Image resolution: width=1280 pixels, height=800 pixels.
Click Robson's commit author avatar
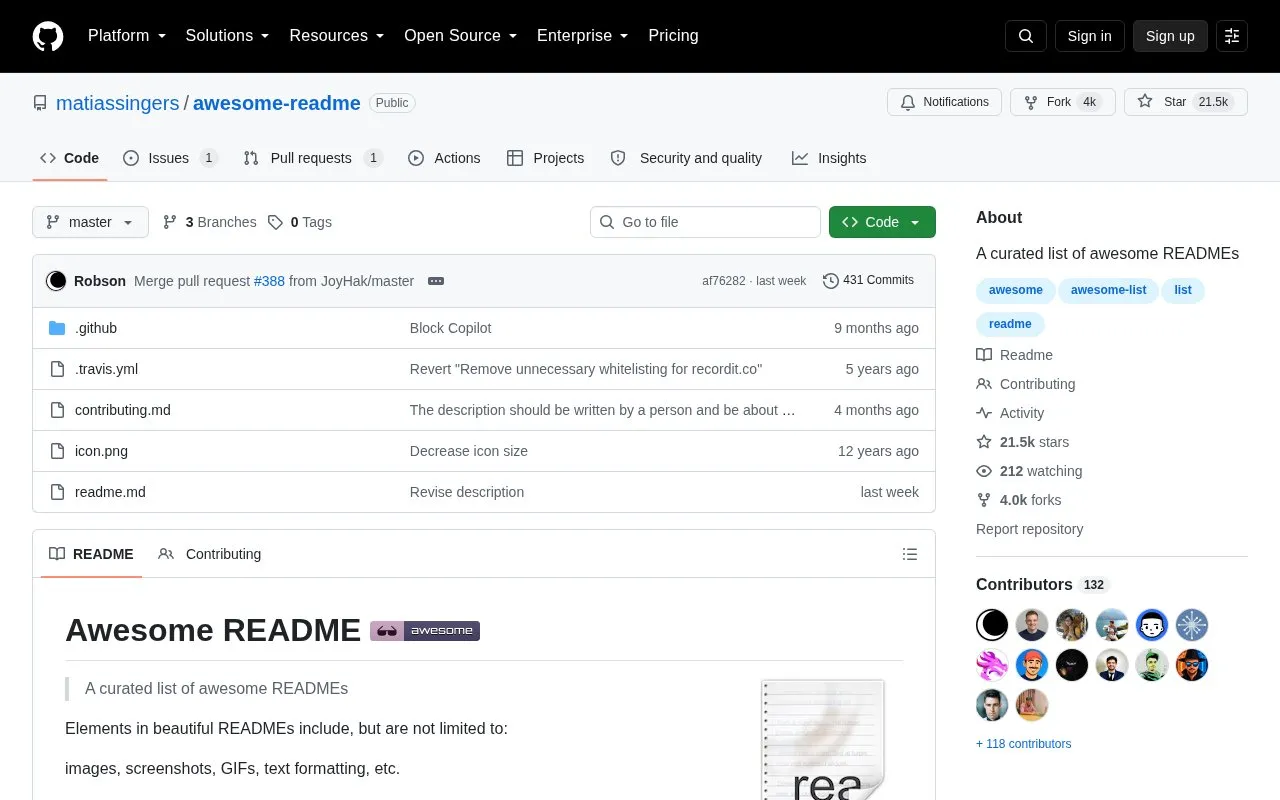pos(56,281)
